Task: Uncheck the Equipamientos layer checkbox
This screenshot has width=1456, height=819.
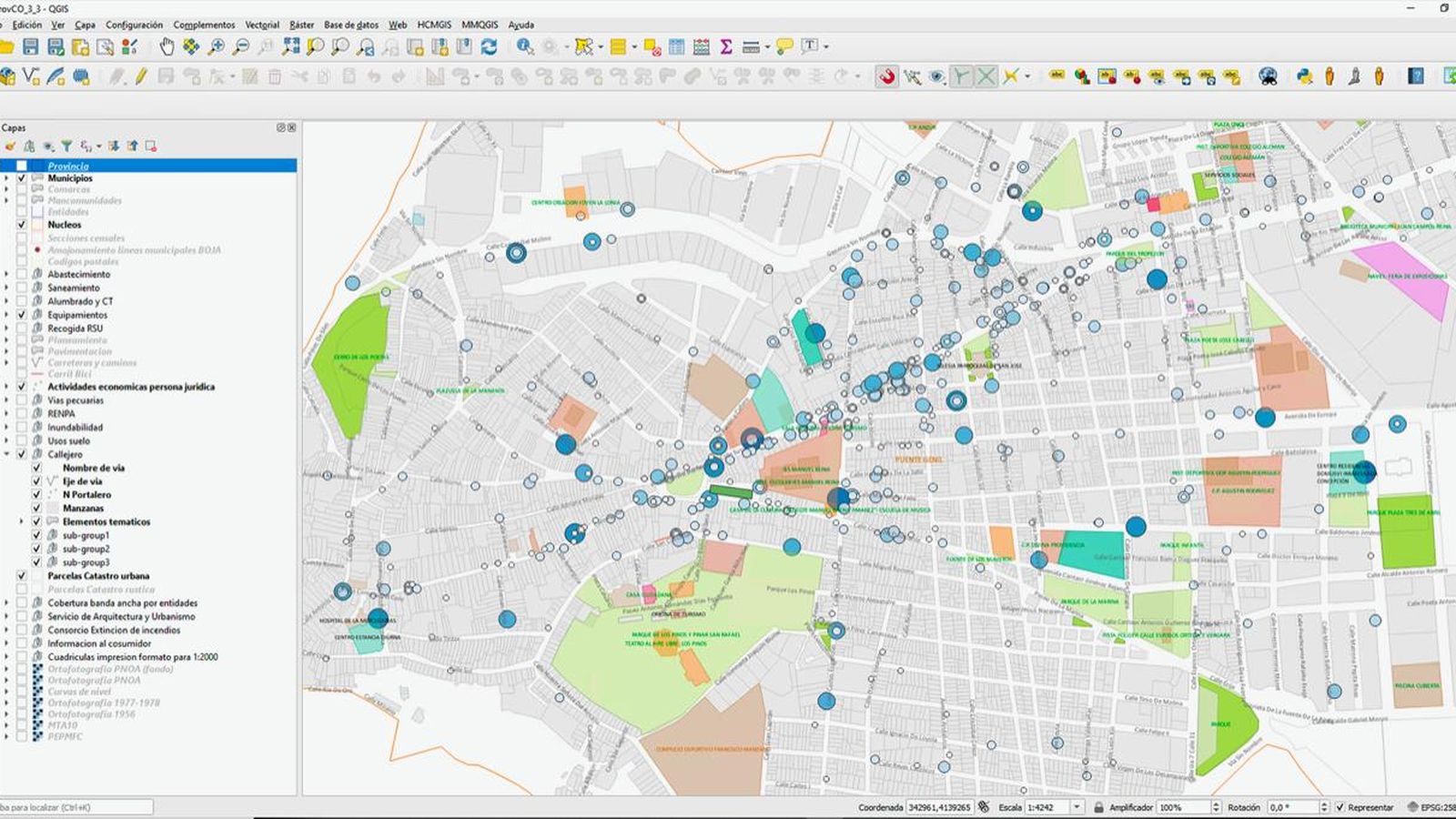Action: (x=22, y=315)
